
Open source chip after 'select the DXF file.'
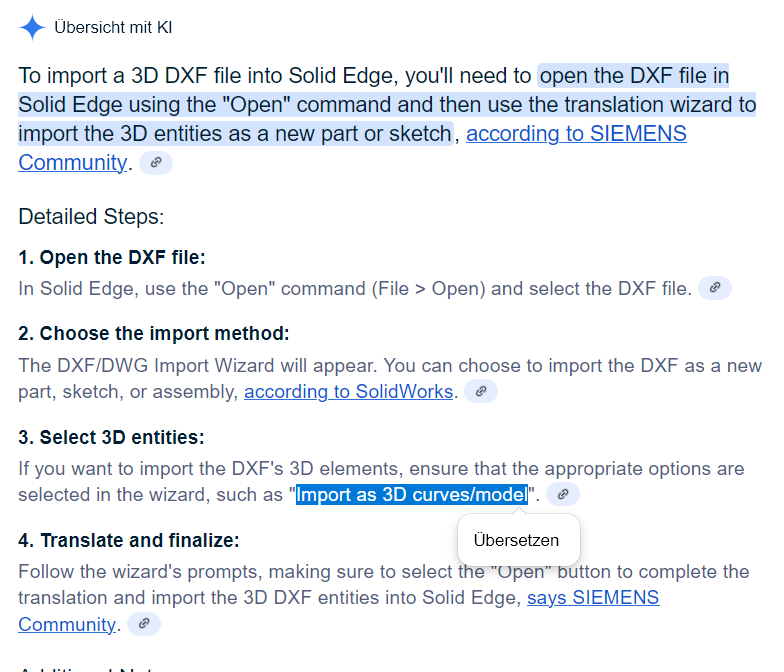(x=715, y=288)
